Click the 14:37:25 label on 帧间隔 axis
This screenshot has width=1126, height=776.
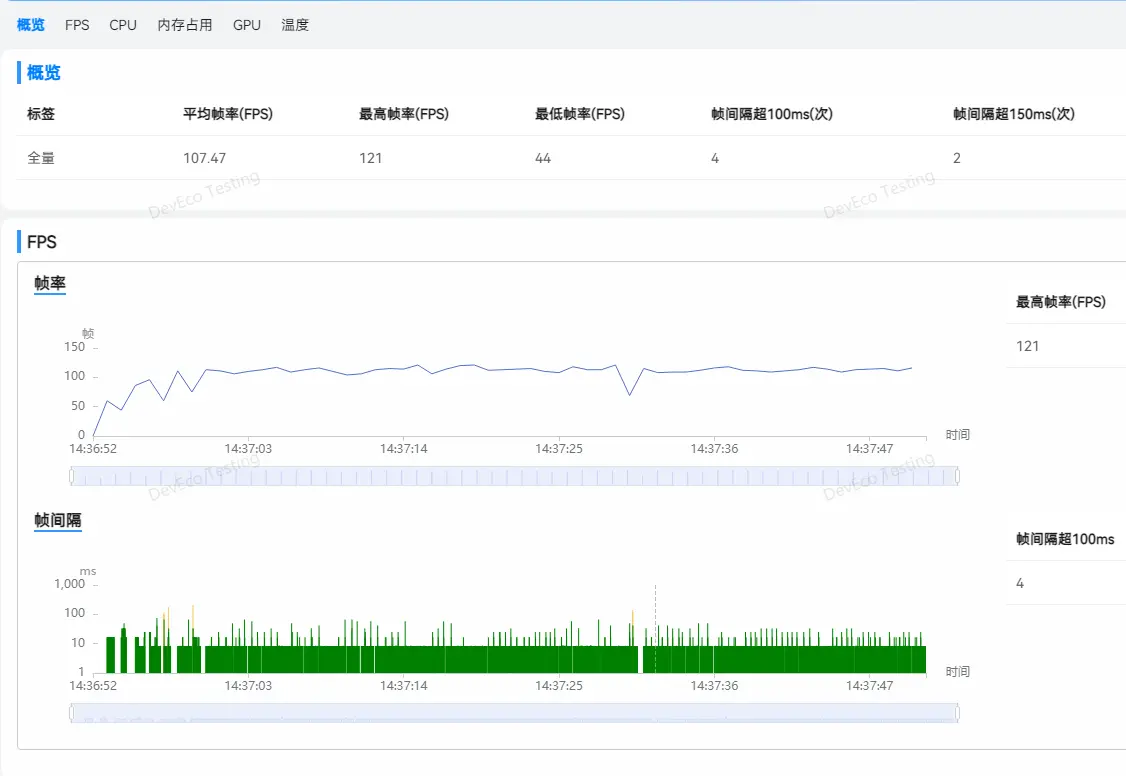[x=559, y=686]
